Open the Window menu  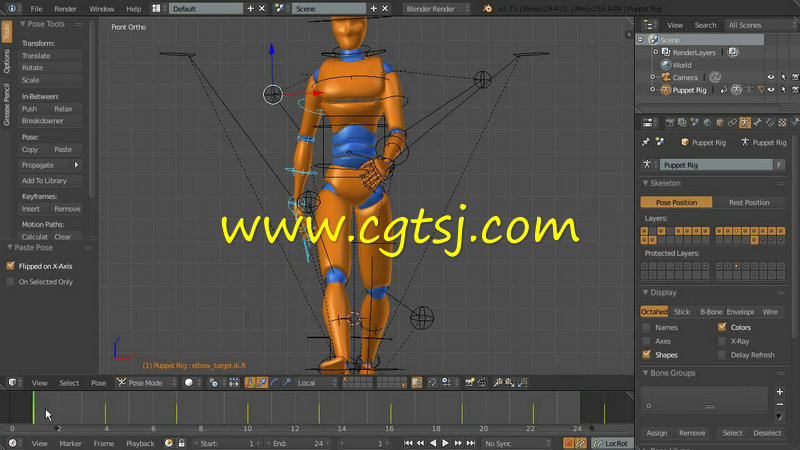click(102, 9)
